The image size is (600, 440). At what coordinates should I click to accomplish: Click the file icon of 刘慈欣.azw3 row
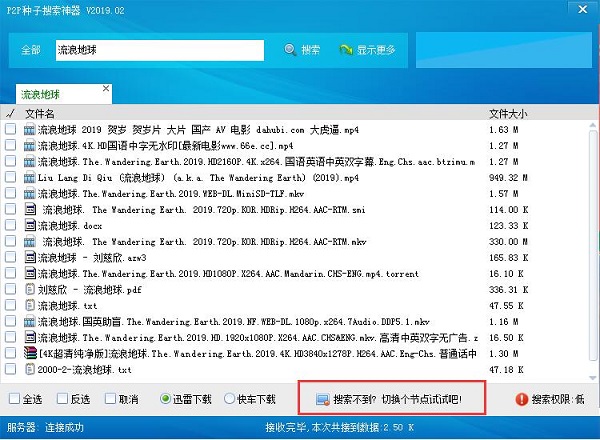(x=29, y=258)
